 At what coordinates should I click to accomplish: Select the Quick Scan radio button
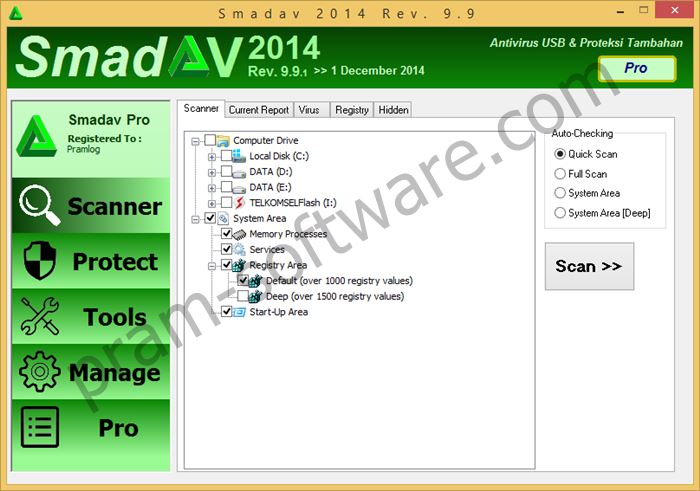click(560, 154)
